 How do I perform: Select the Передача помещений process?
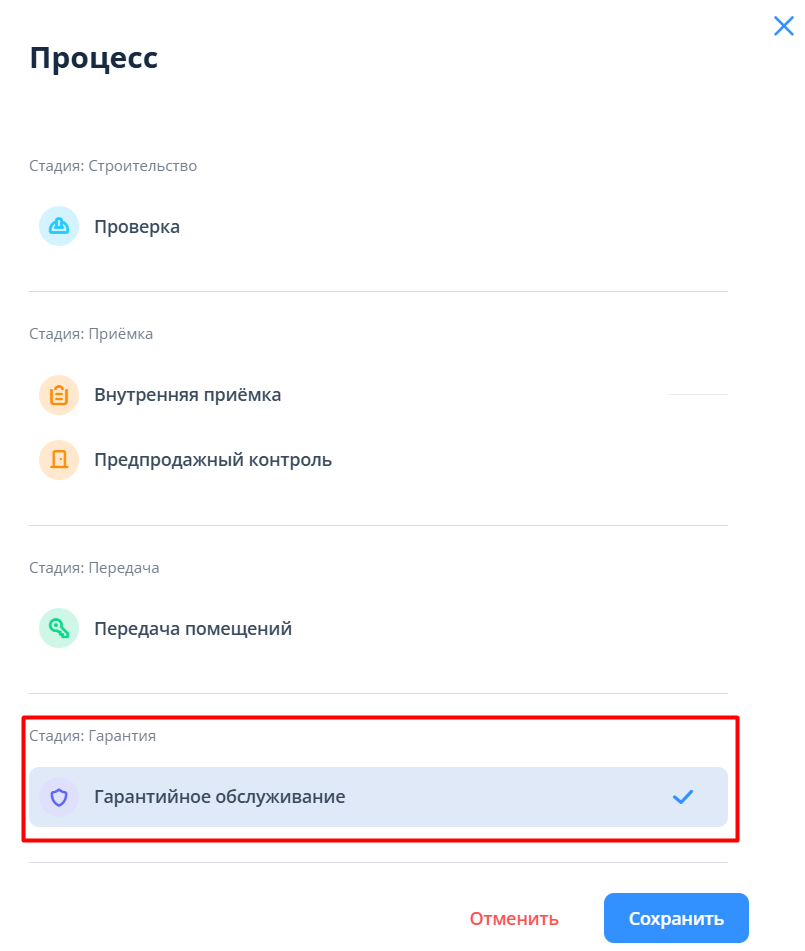193,629
